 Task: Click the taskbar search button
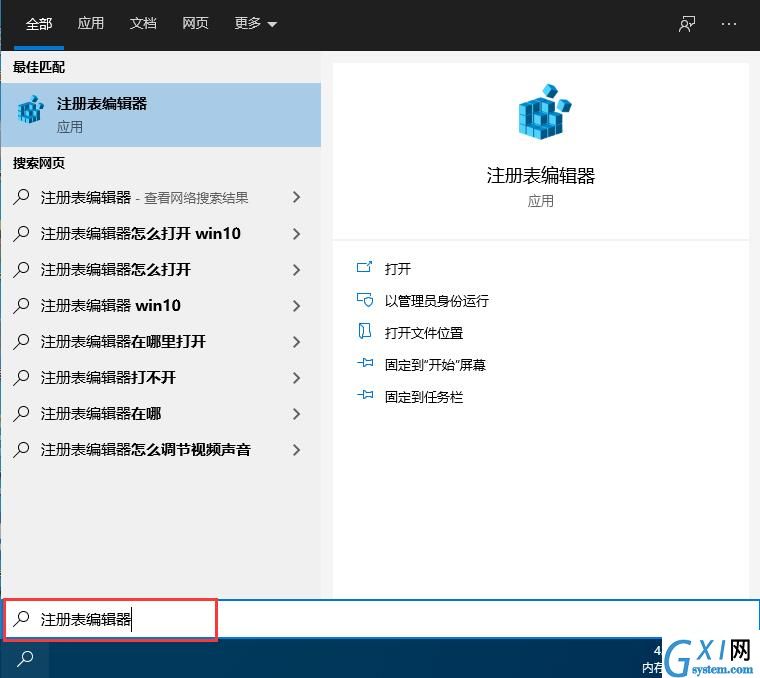[x=25, y=659]
